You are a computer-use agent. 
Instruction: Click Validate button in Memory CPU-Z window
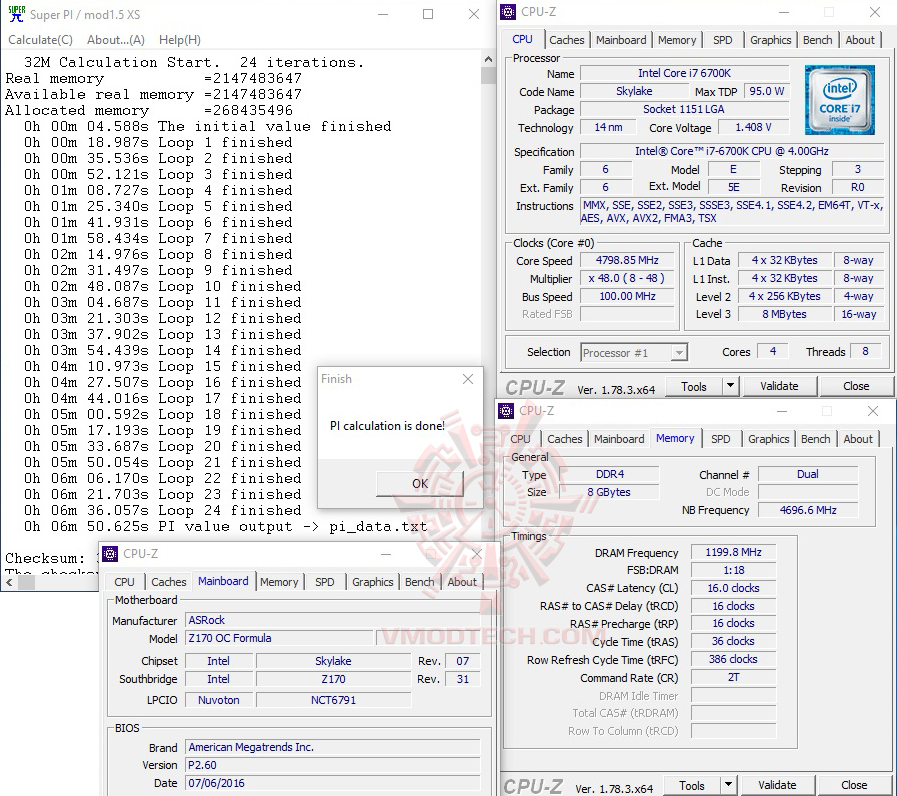(777, 786)
